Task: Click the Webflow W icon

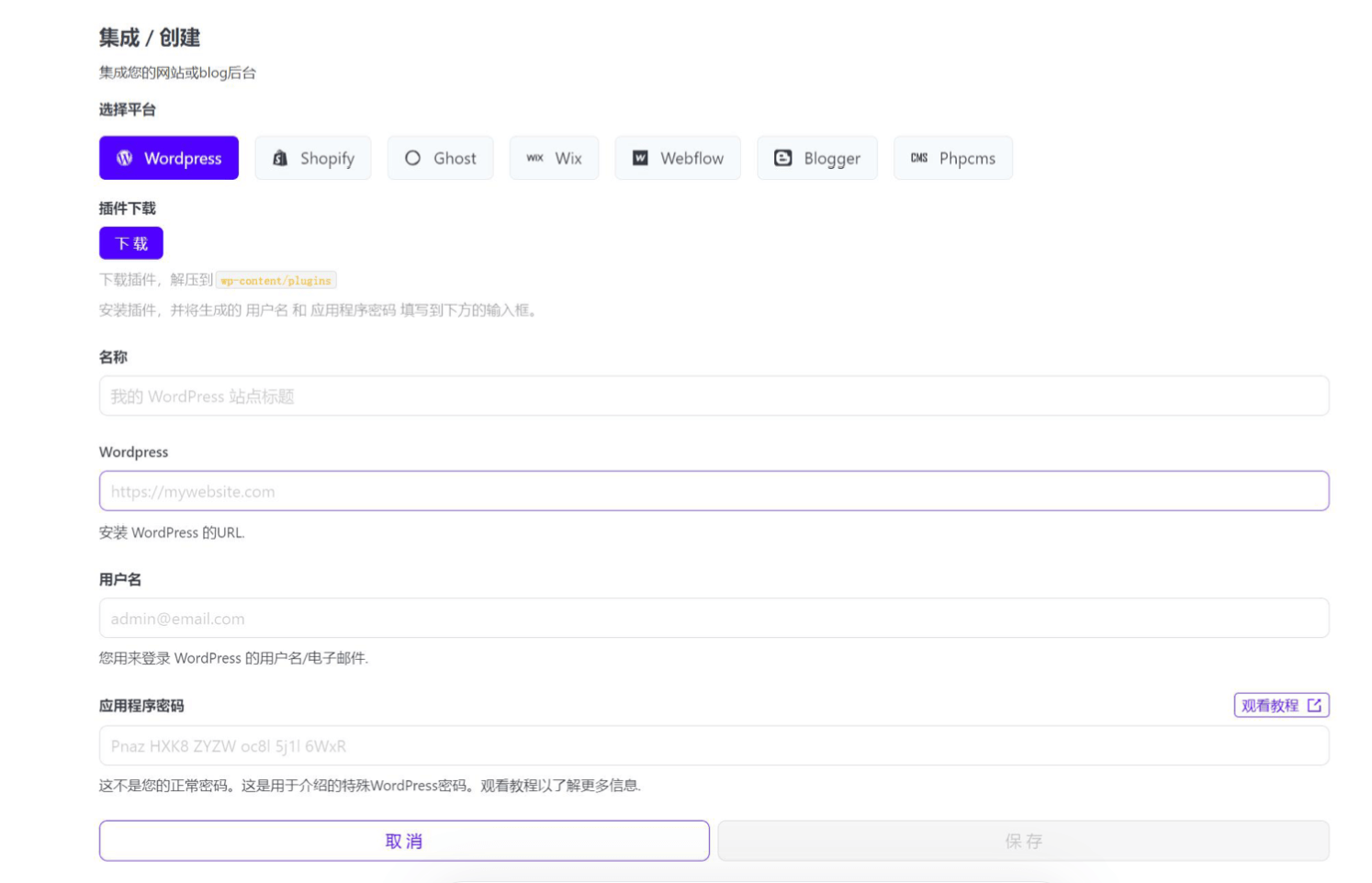Action: tap(641, 158)
